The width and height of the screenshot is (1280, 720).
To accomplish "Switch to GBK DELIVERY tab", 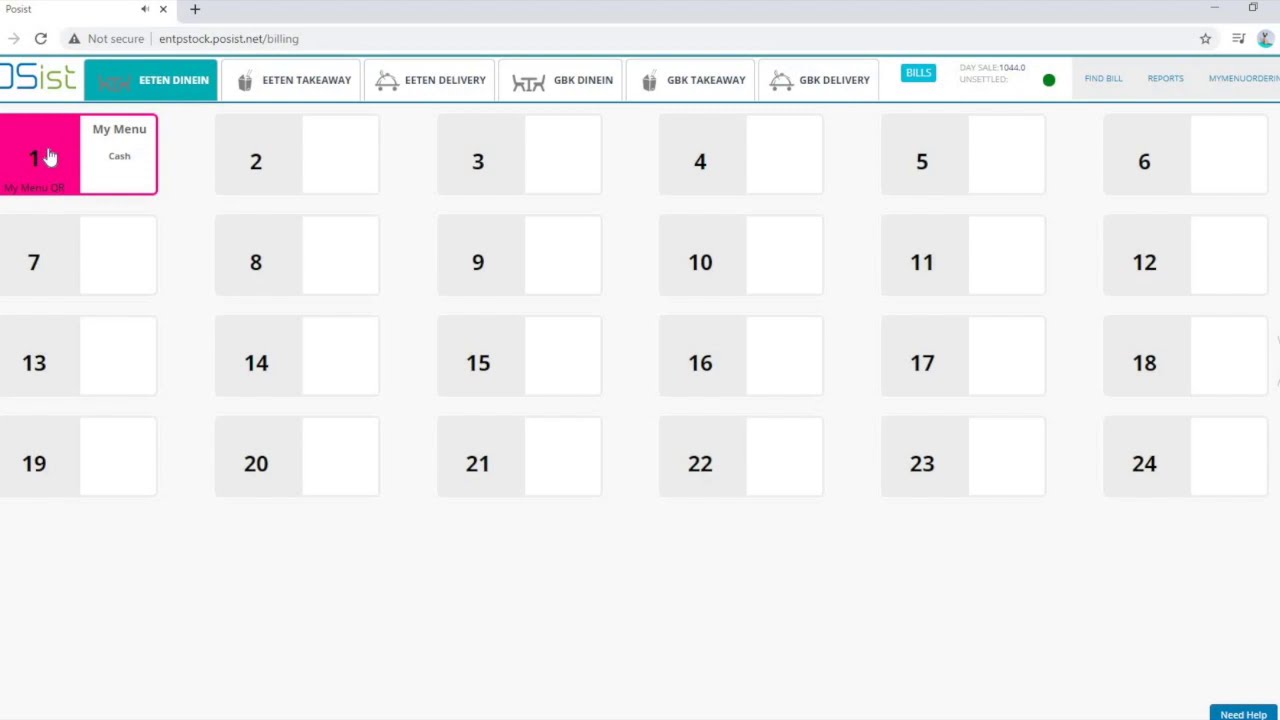I will (820, 80).
